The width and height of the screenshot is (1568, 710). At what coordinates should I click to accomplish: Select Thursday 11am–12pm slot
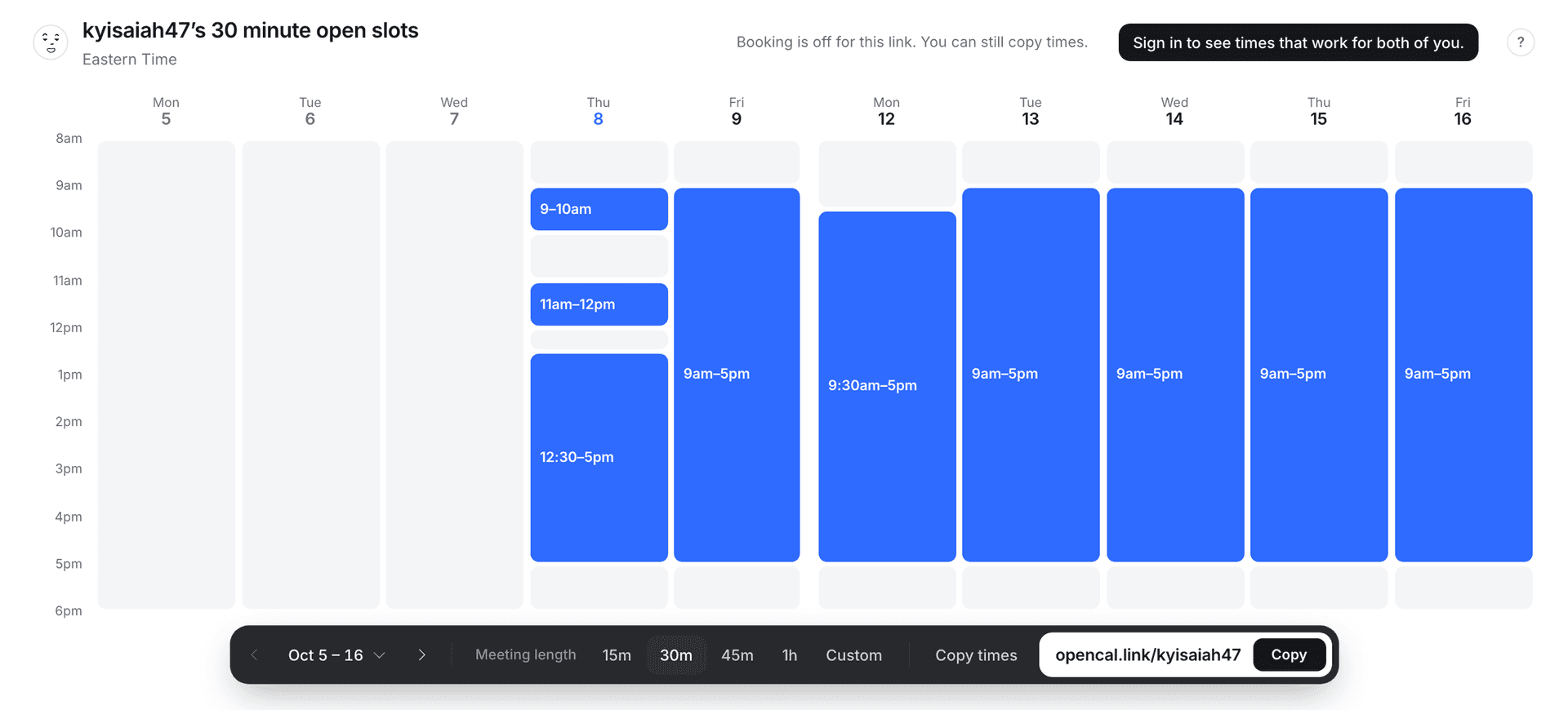(599, 304)
